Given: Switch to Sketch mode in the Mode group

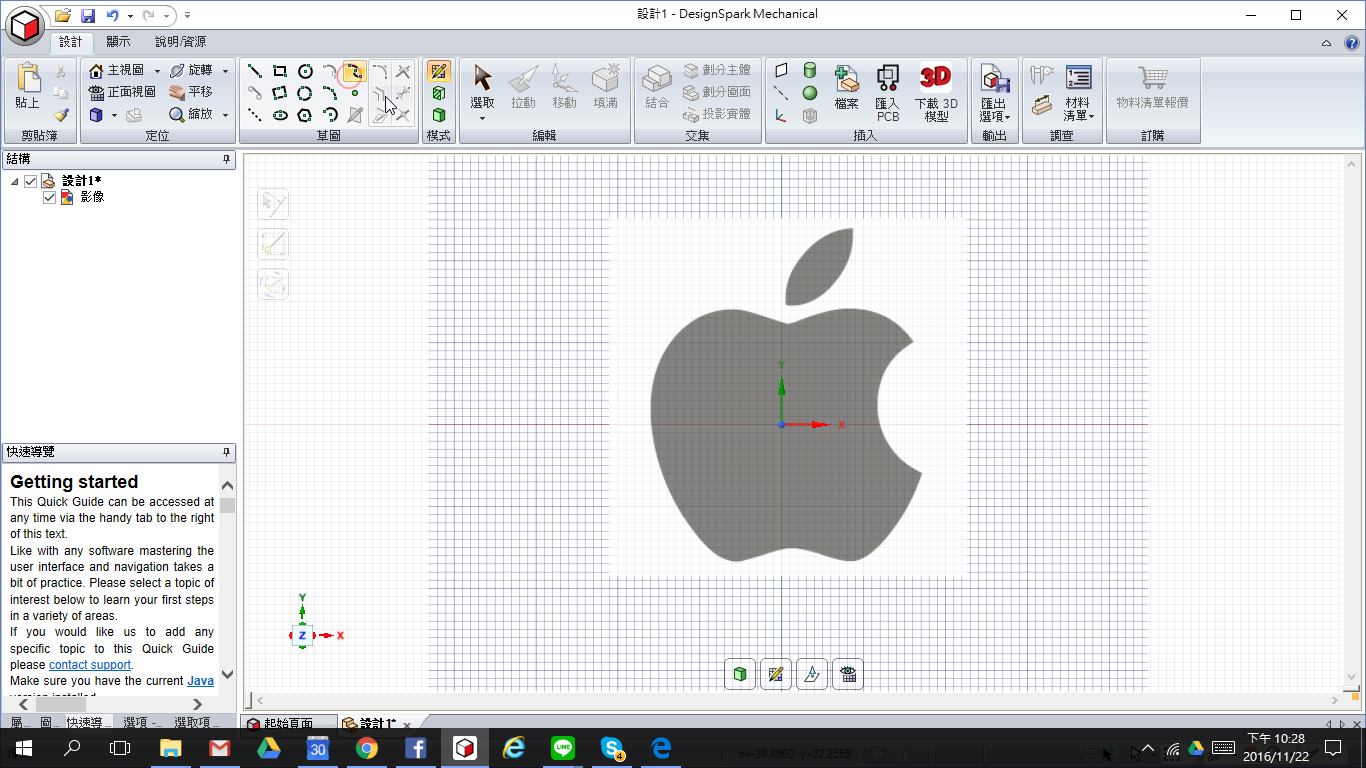Looking at the screenshot, I should coord(438,71).
